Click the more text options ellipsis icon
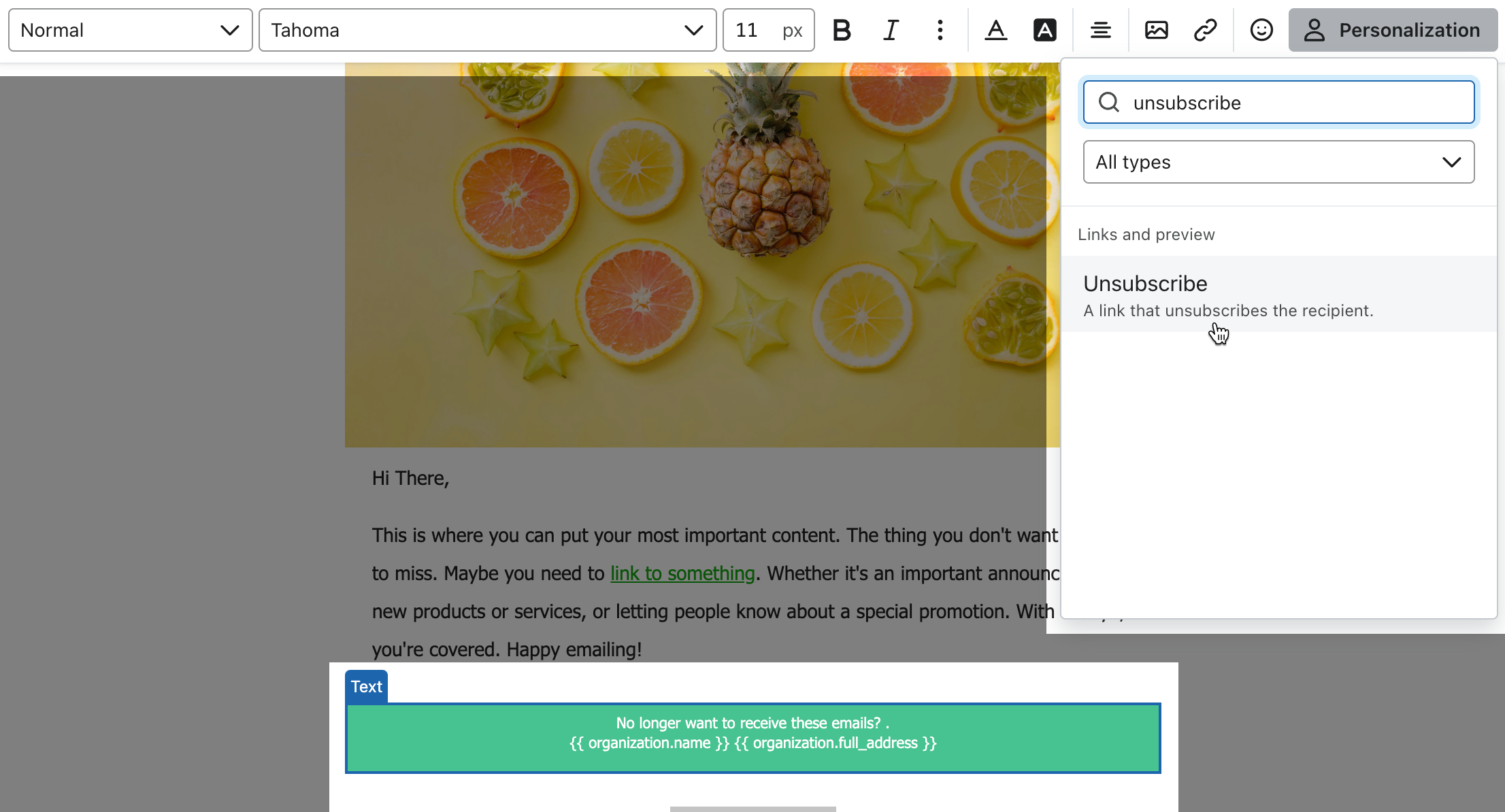1505x812 pixels. point(939,30)
